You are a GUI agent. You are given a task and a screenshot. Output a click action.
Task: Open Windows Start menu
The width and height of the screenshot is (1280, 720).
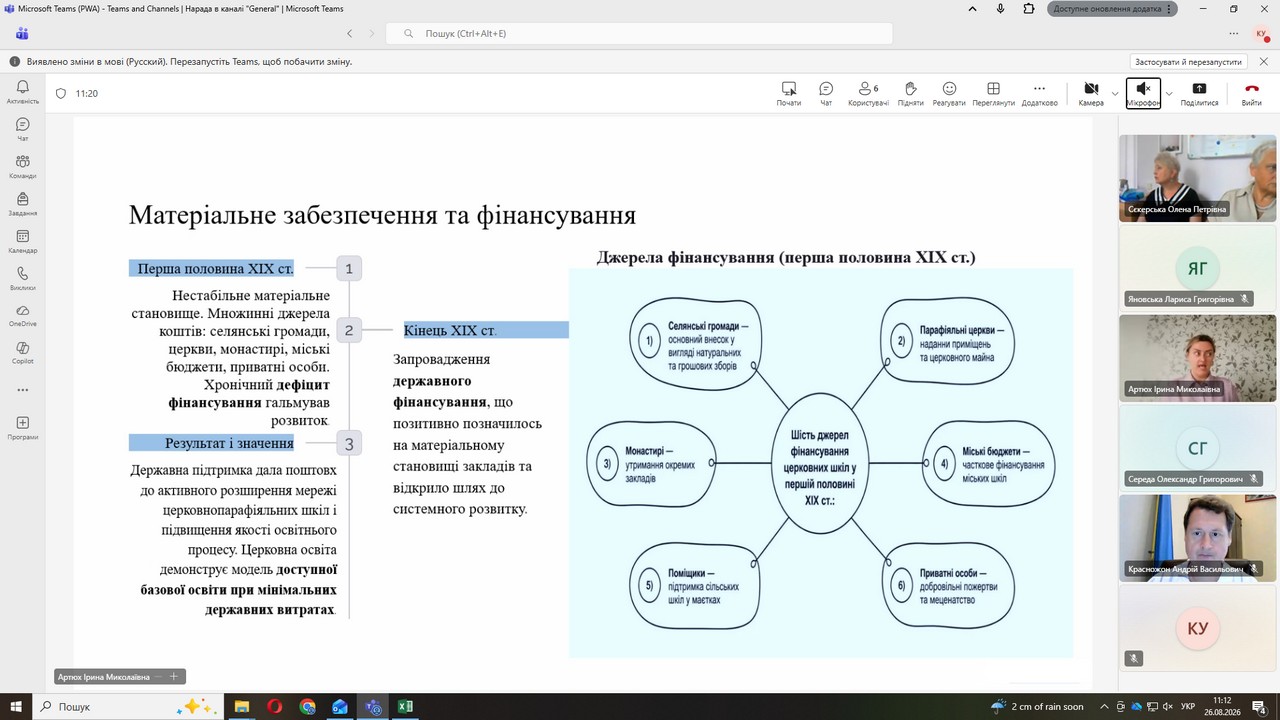(15, 706)
